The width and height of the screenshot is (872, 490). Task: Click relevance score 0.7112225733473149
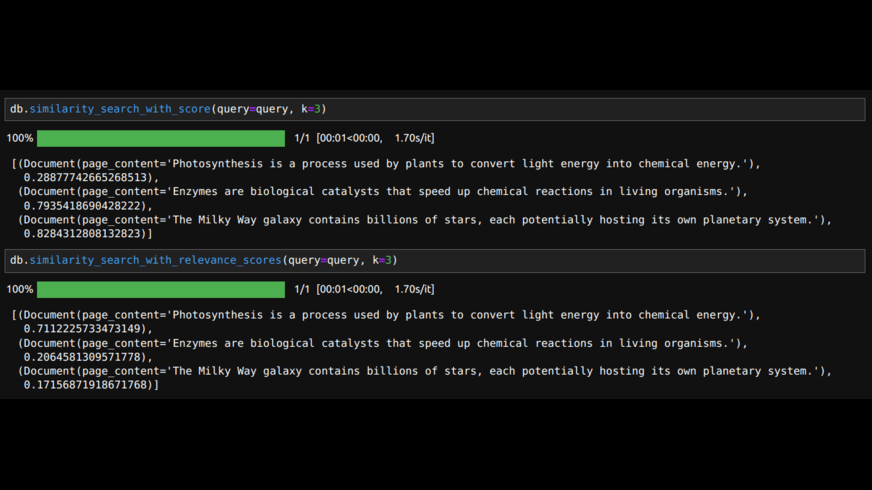point(81,329)
